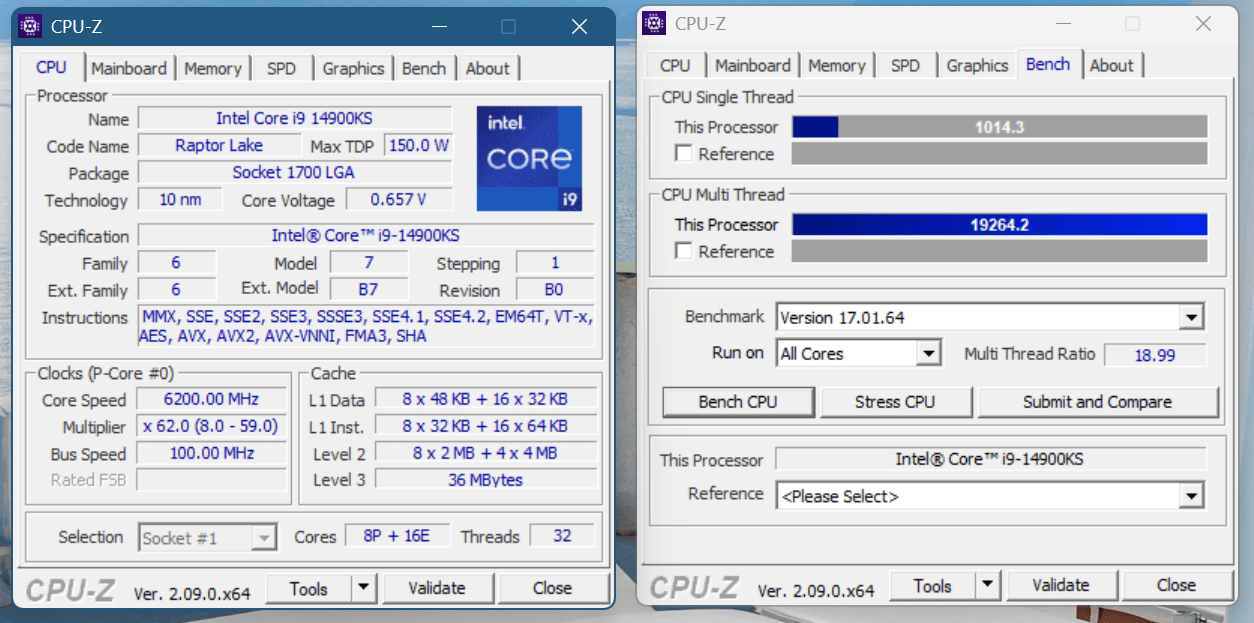Click Revision value B0
This screenshot has height=623, width=1254.
click(555, 290)
